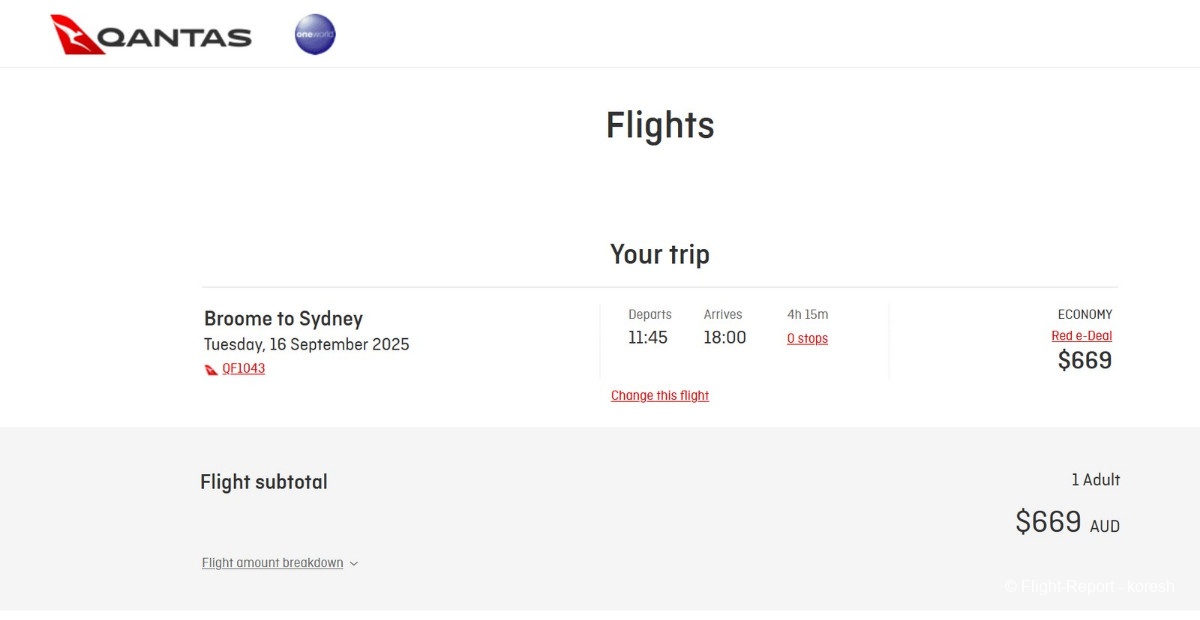Open the Red e-Deal fare info
This screenshot has height=620, width=1200.
point(1081,336)
